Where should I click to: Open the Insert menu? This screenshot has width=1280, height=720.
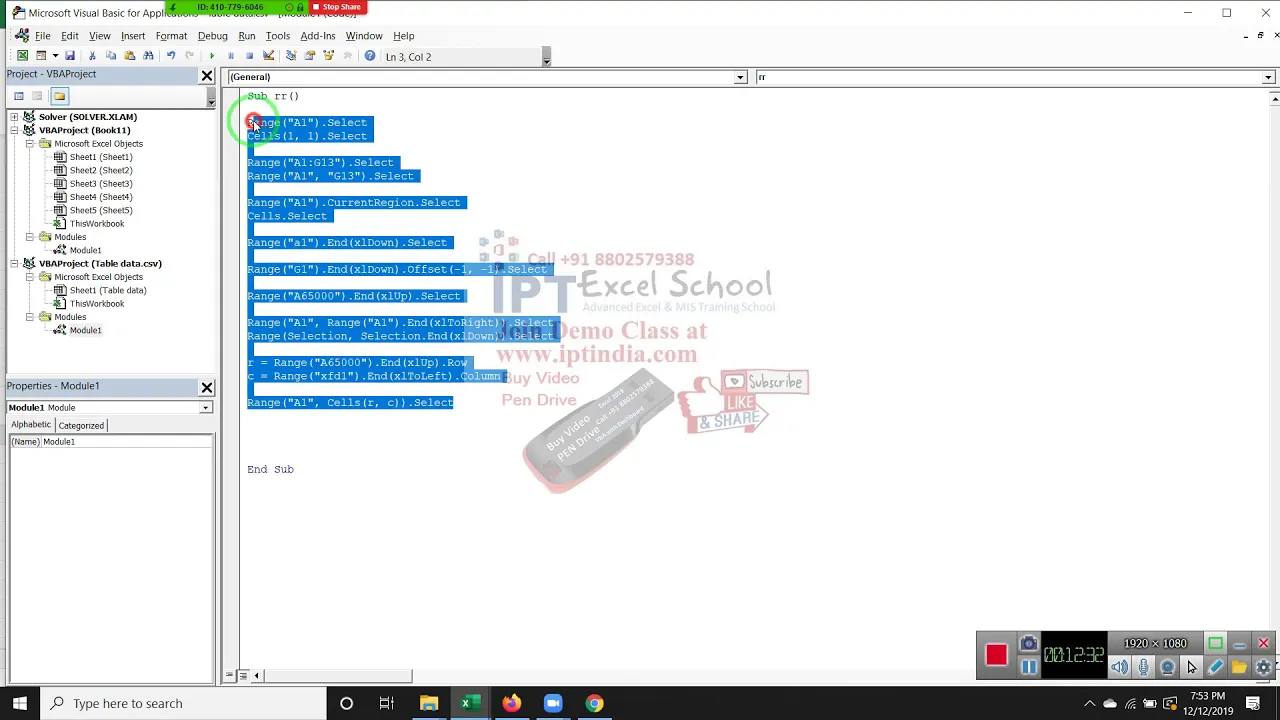[133, 36]
